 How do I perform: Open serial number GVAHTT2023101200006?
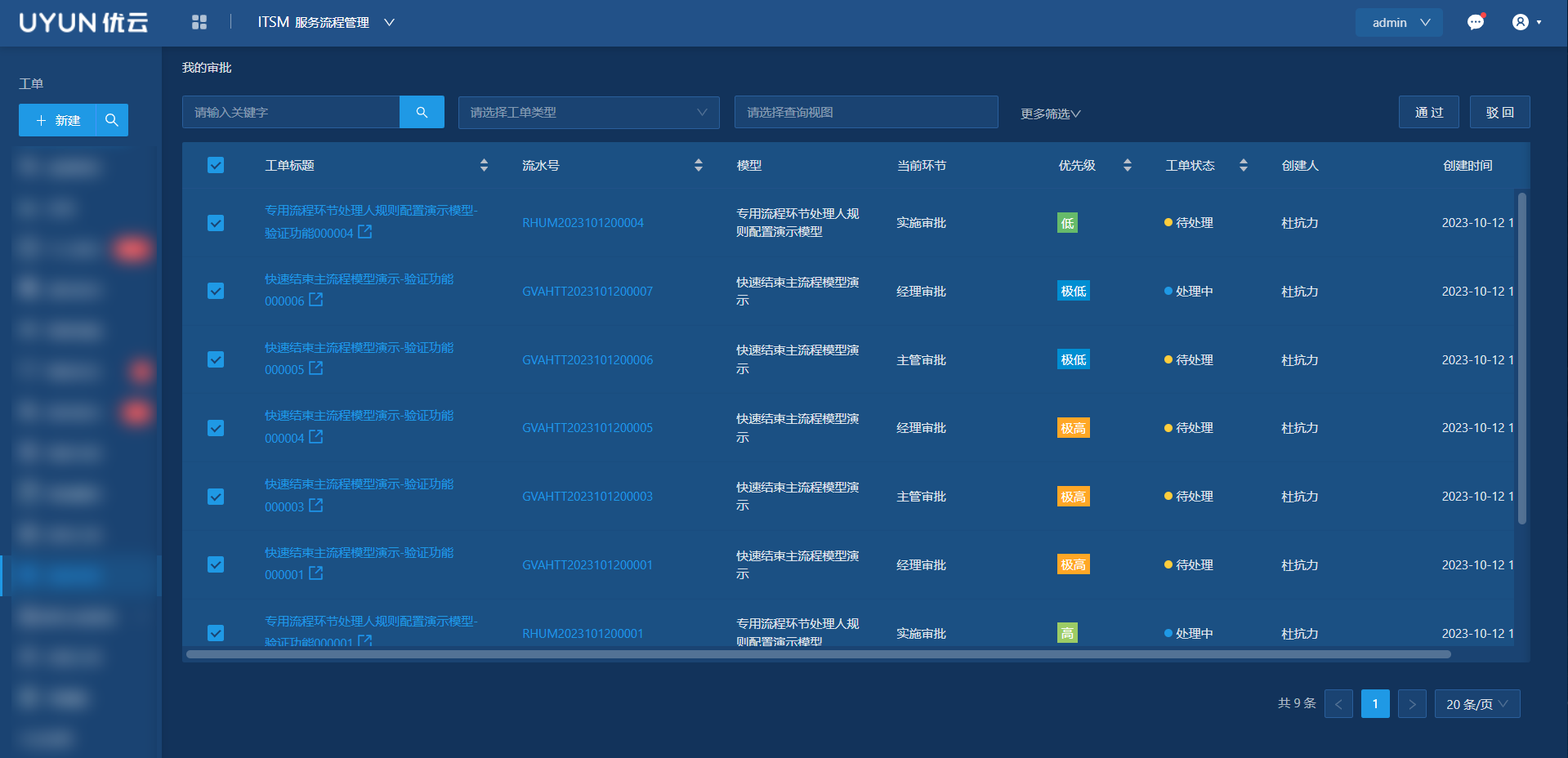point(587,360)
